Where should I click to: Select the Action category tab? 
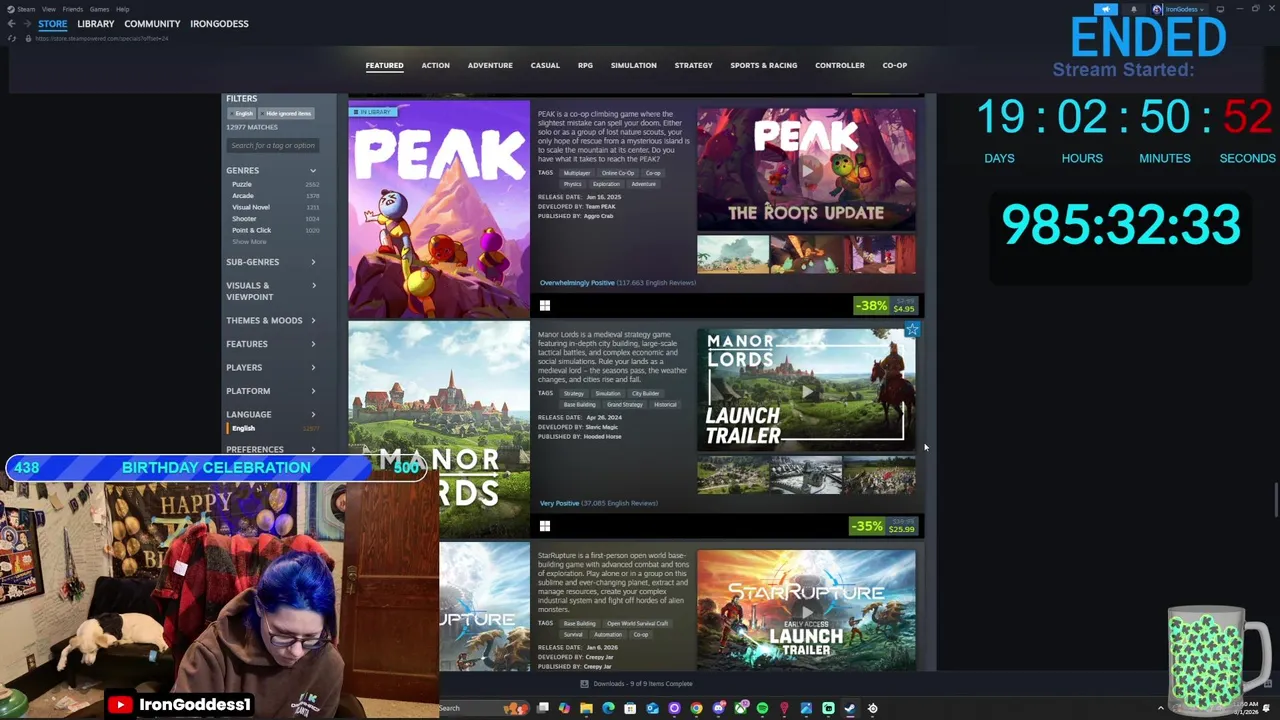(x=435, y=66)
